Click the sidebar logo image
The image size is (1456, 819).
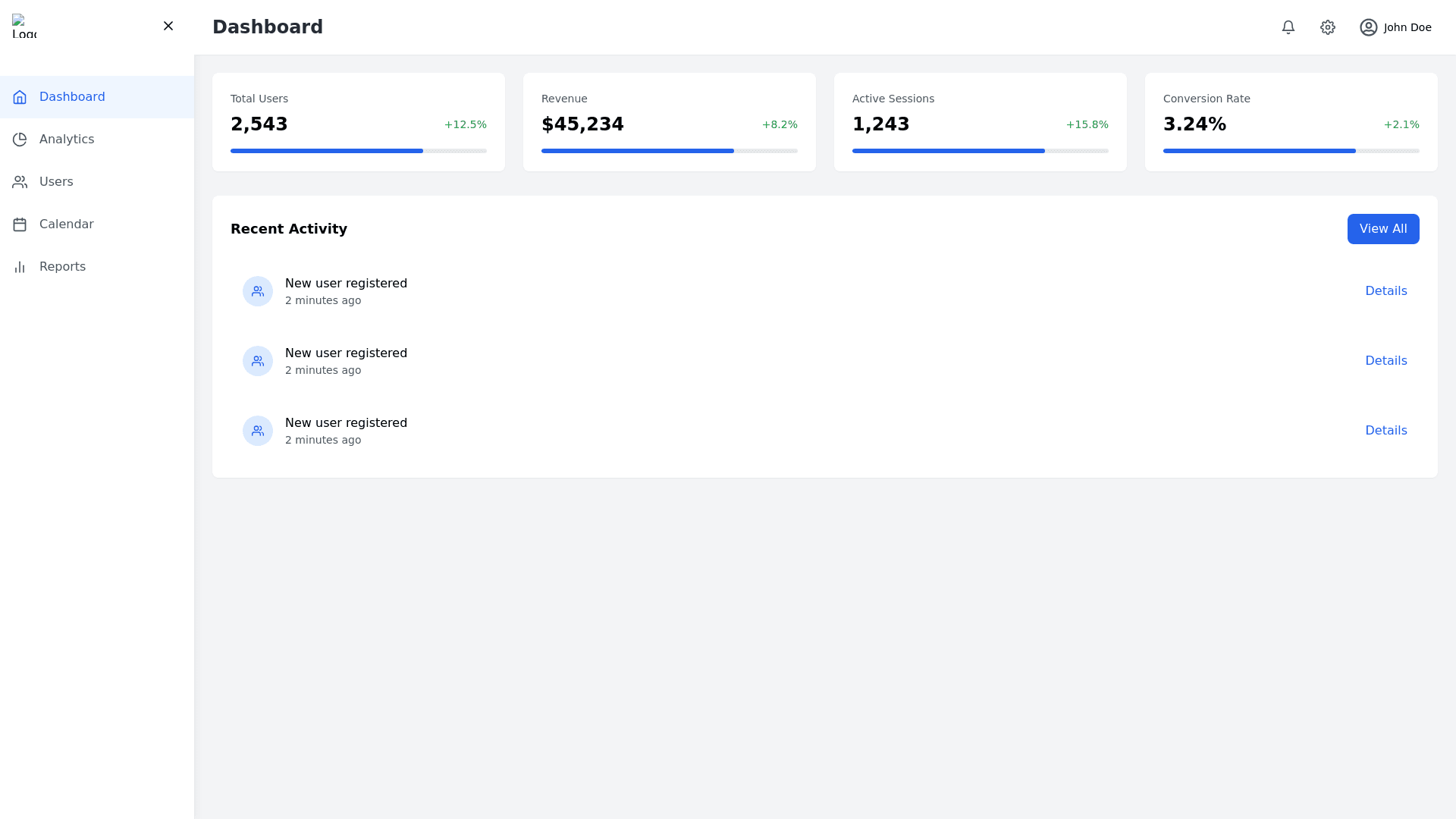point(24,27)
